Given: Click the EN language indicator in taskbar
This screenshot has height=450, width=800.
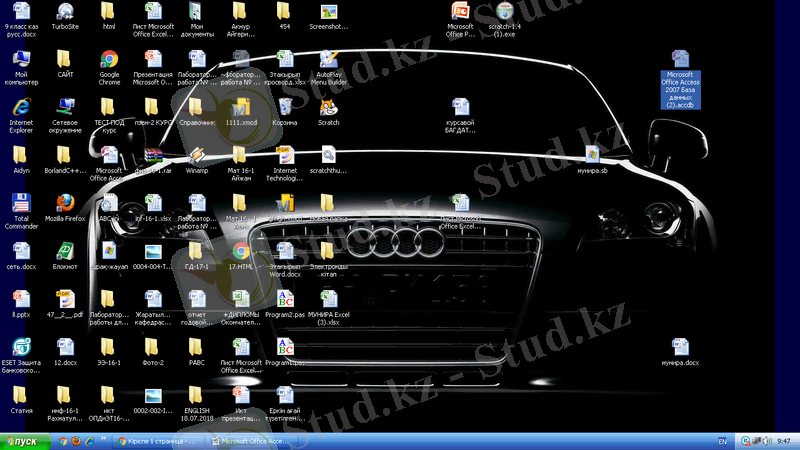Looking at the screenshot, I should 723,440.
